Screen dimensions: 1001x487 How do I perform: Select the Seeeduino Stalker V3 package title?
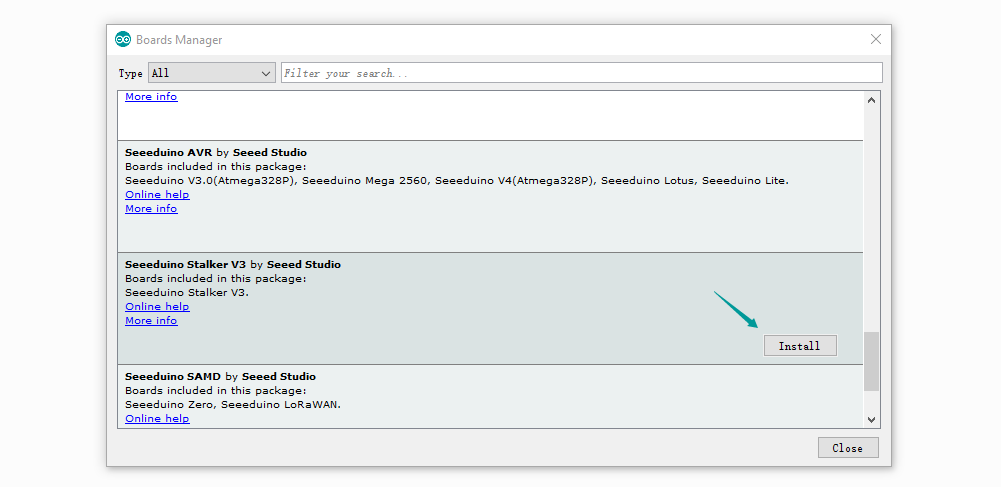tap(185, 264)
